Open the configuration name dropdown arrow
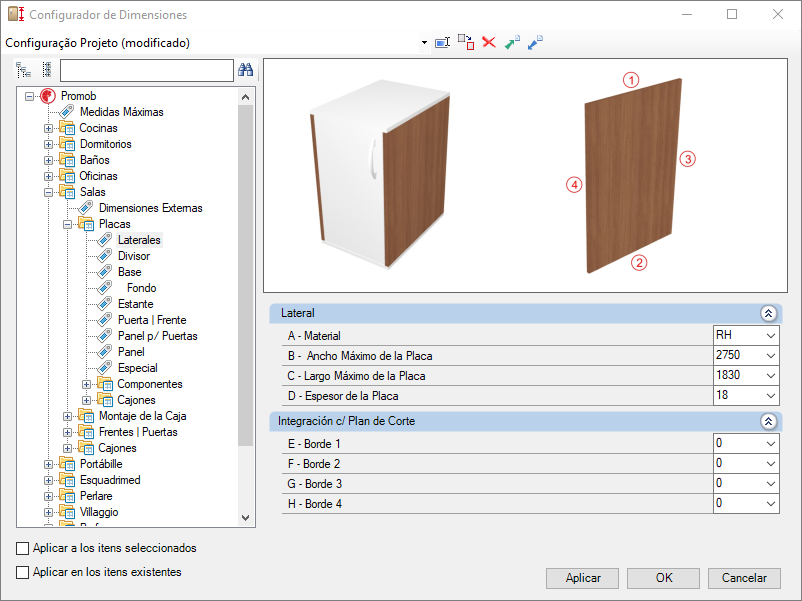Viewport: 802px width, 601px height. point(424,42)
